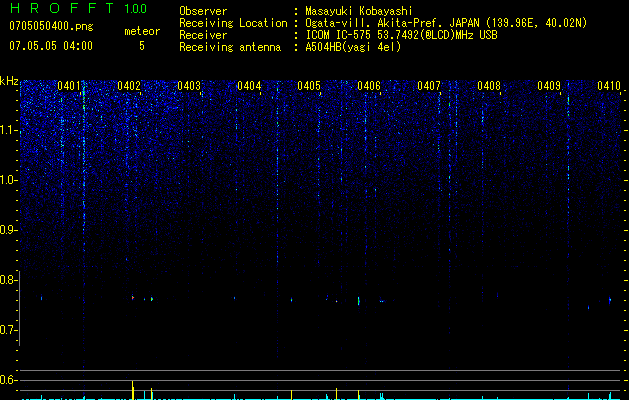Click the HROFFT 1.00 title text
This screenshot has width=629, height=400.
click(x=78, y=8)
